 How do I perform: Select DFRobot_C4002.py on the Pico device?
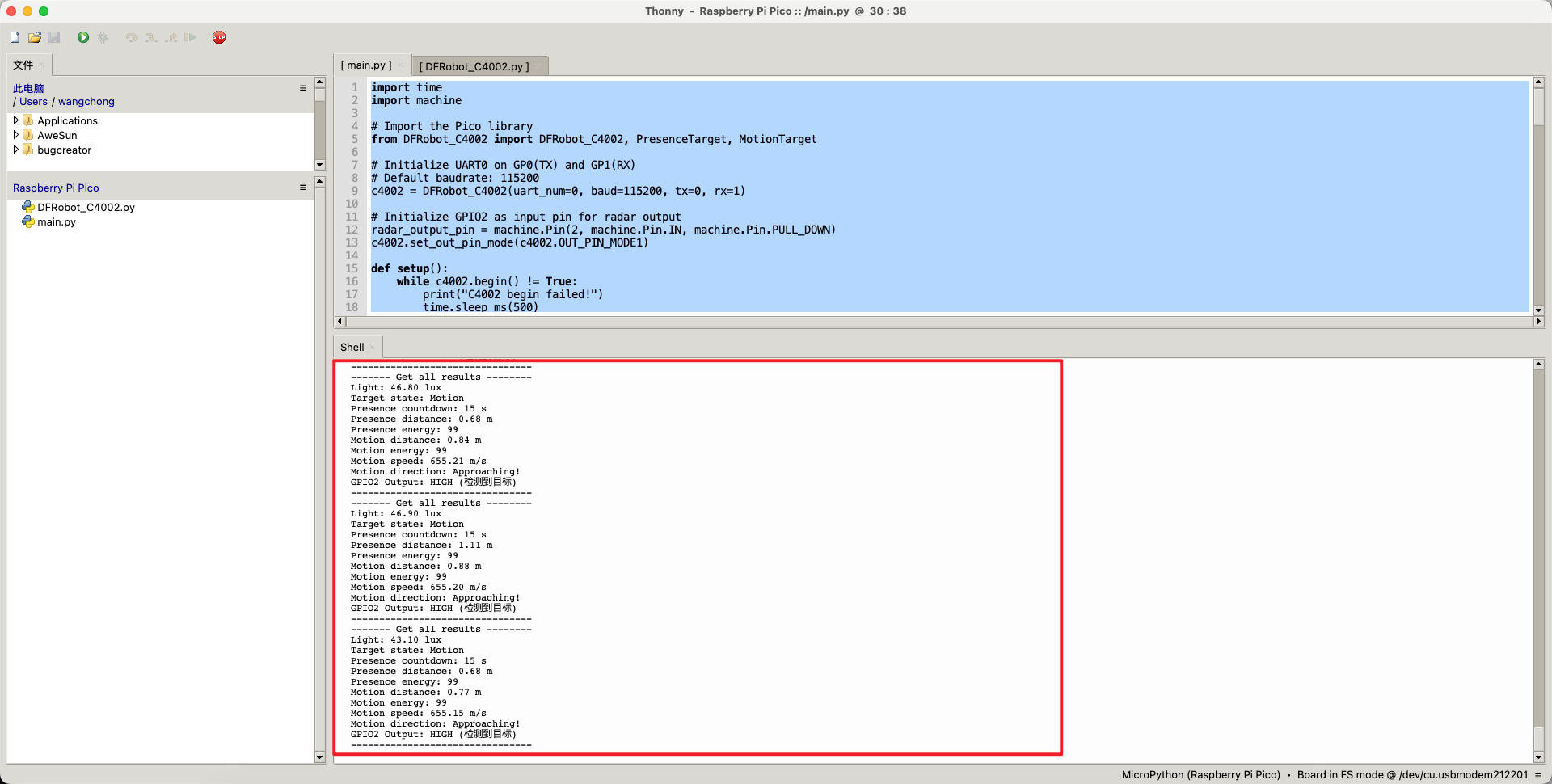pyautogui.click(x=86, y=208)
